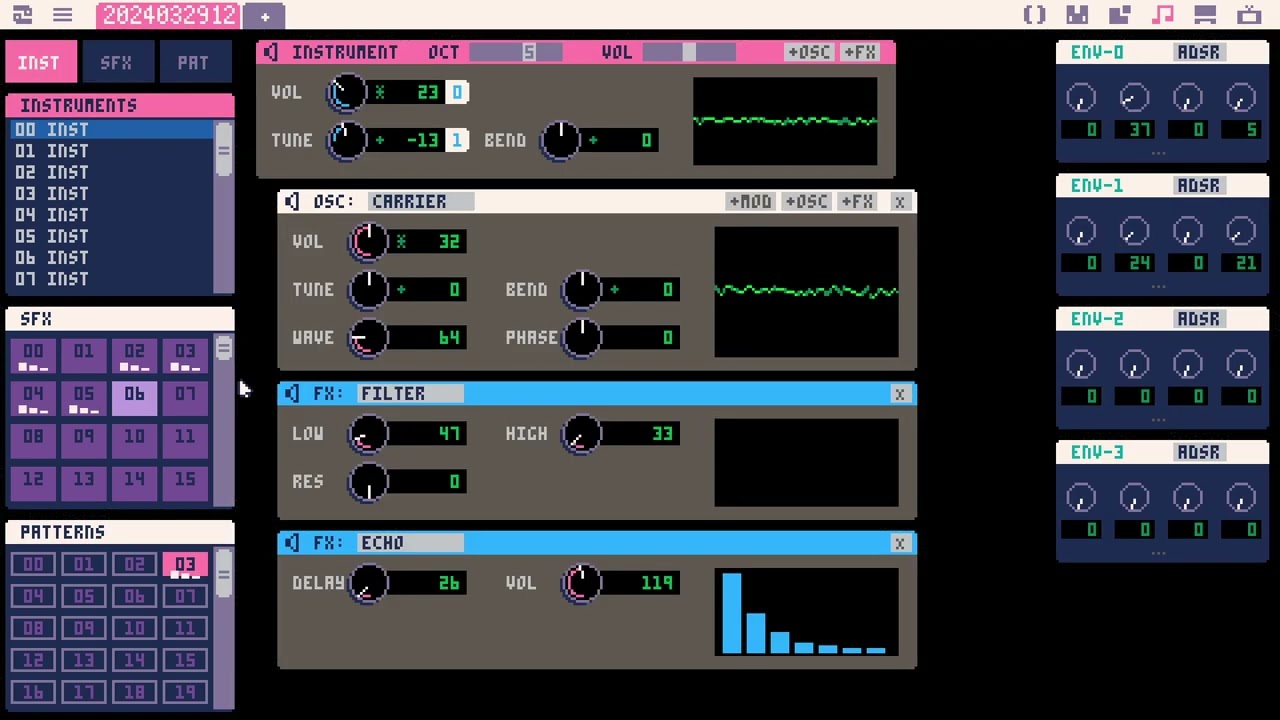Expand ENV-1 panel via its dots
Screen dimensions: 1280x720
(1158, 286)
